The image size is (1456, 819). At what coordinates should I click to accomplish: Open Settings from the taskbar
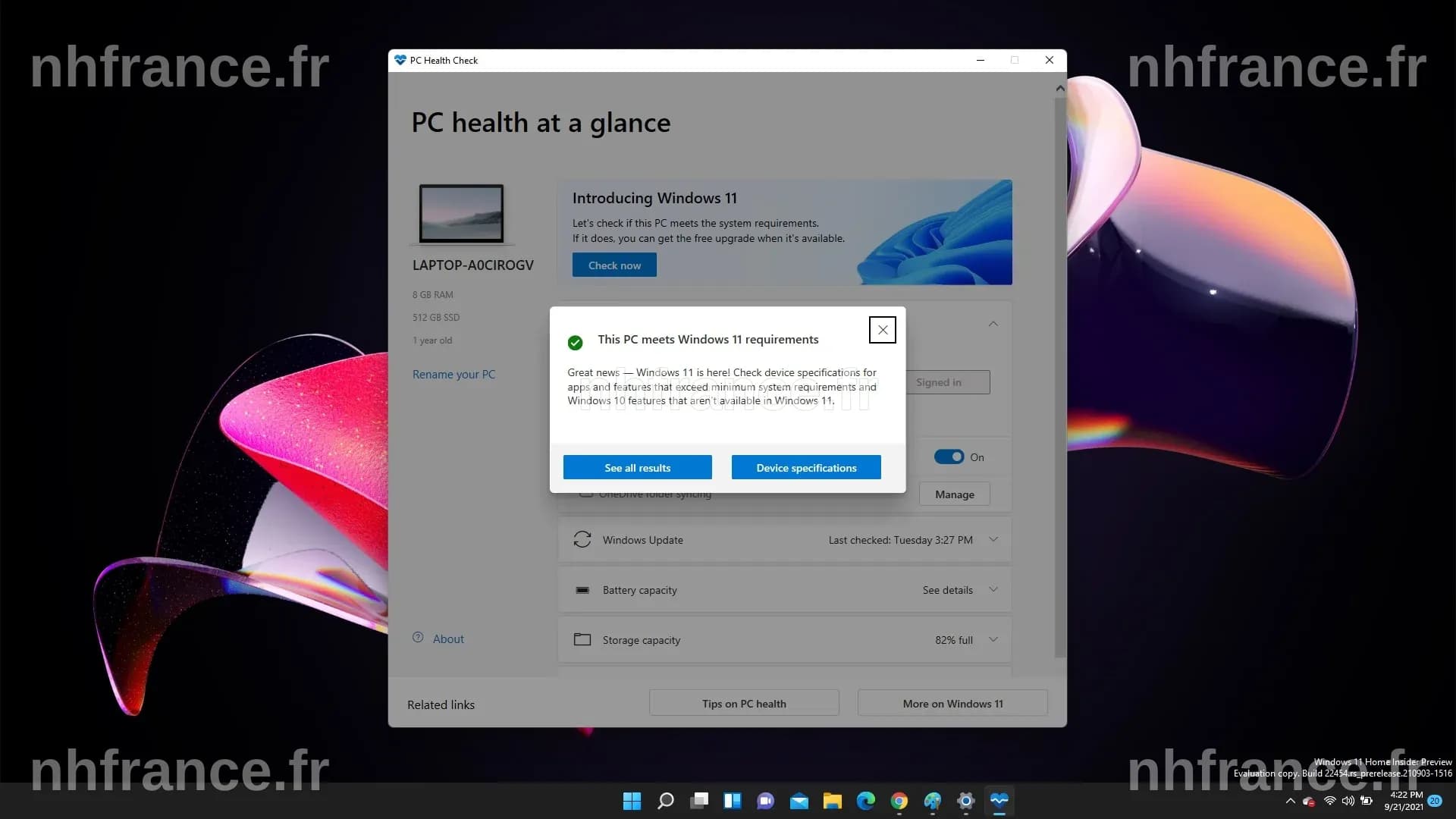965,801
